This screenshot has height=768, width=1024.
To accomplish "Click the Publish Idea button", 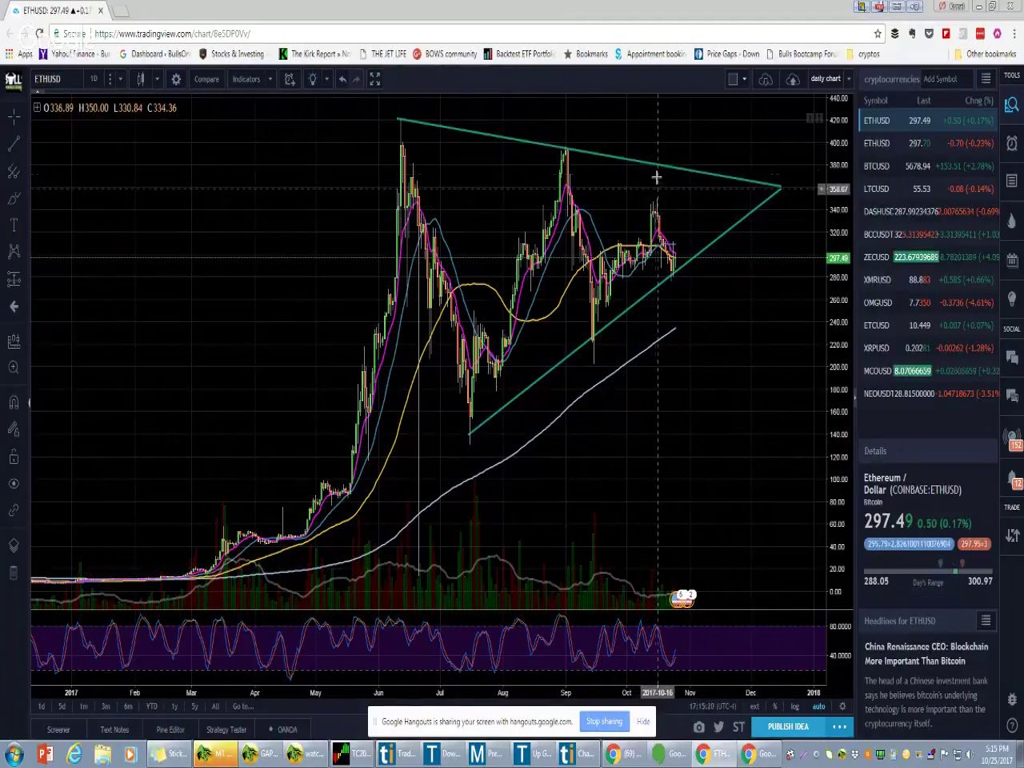I will (x=788, y=727).
